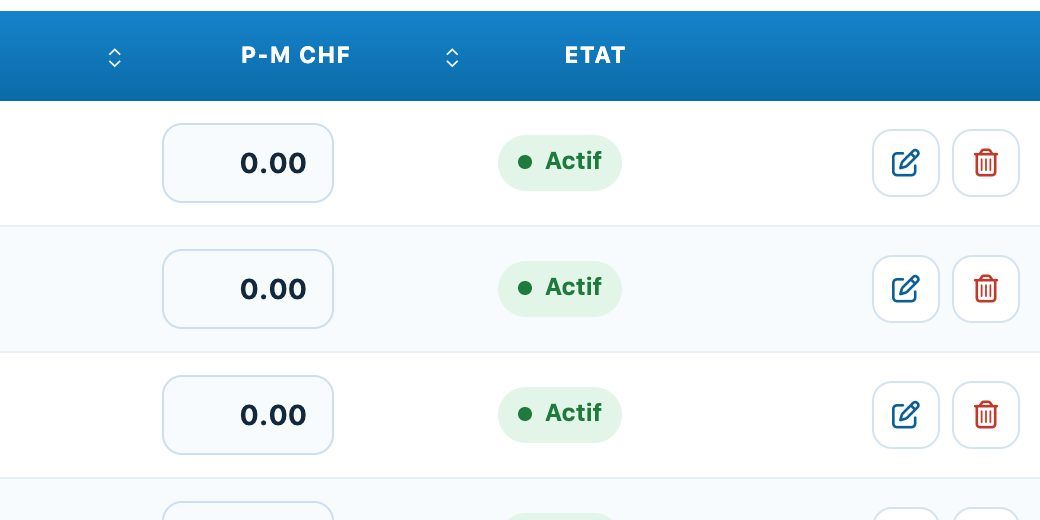Edit the first row entry
Screen dimensions: 1040x520
tap(905, 163)
